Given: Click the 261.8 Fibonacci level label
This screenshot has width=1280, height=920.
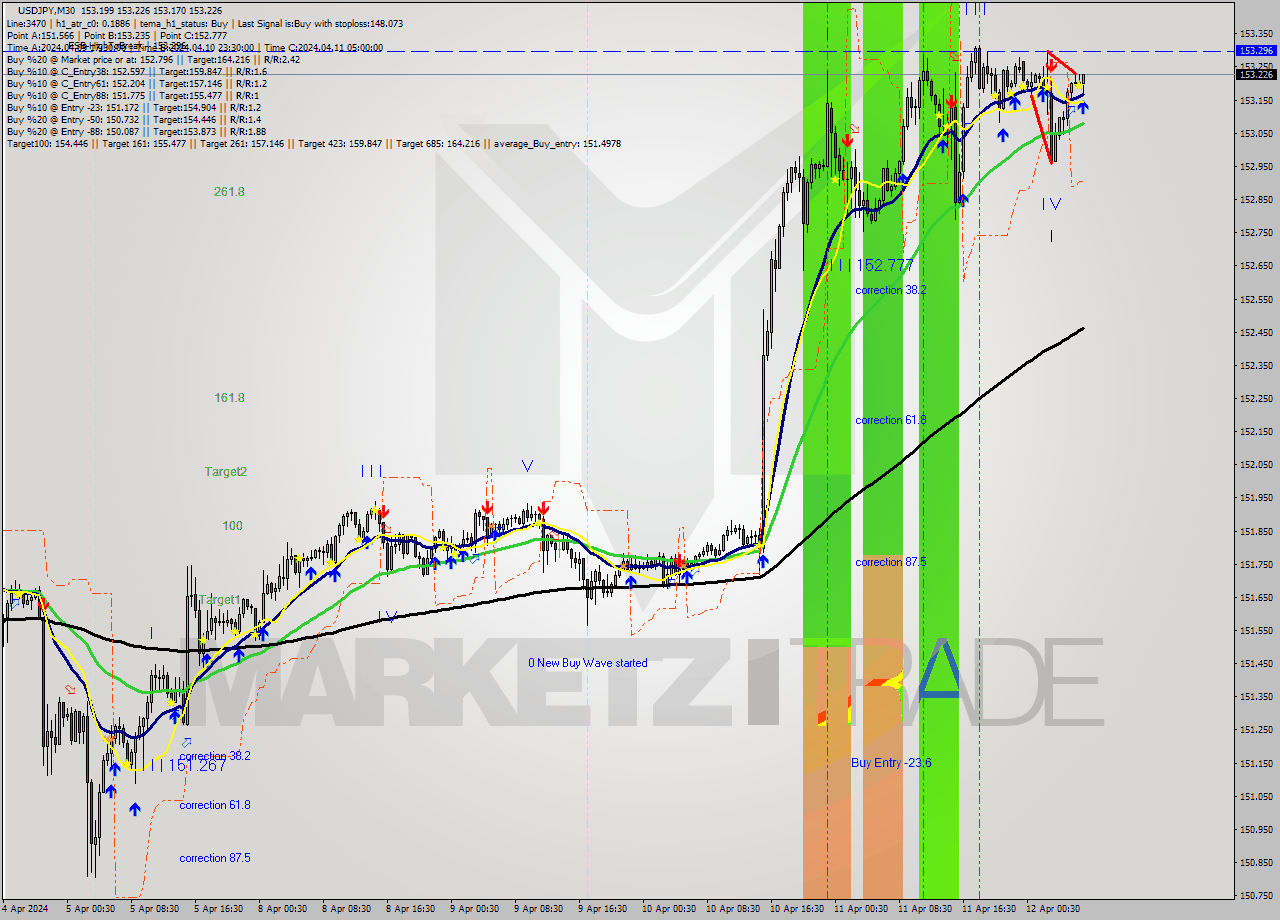Looking at the screenshot, I should coord(229,192).
